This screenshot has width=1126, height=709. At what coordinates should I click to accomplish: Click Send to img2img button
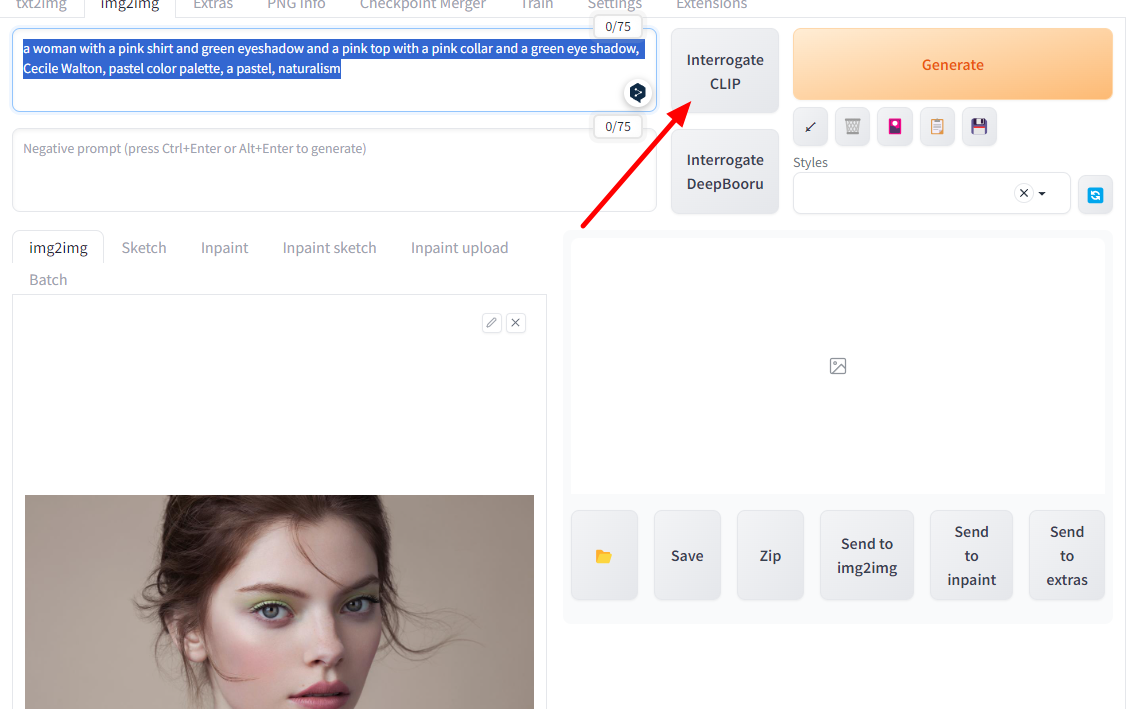867,555
